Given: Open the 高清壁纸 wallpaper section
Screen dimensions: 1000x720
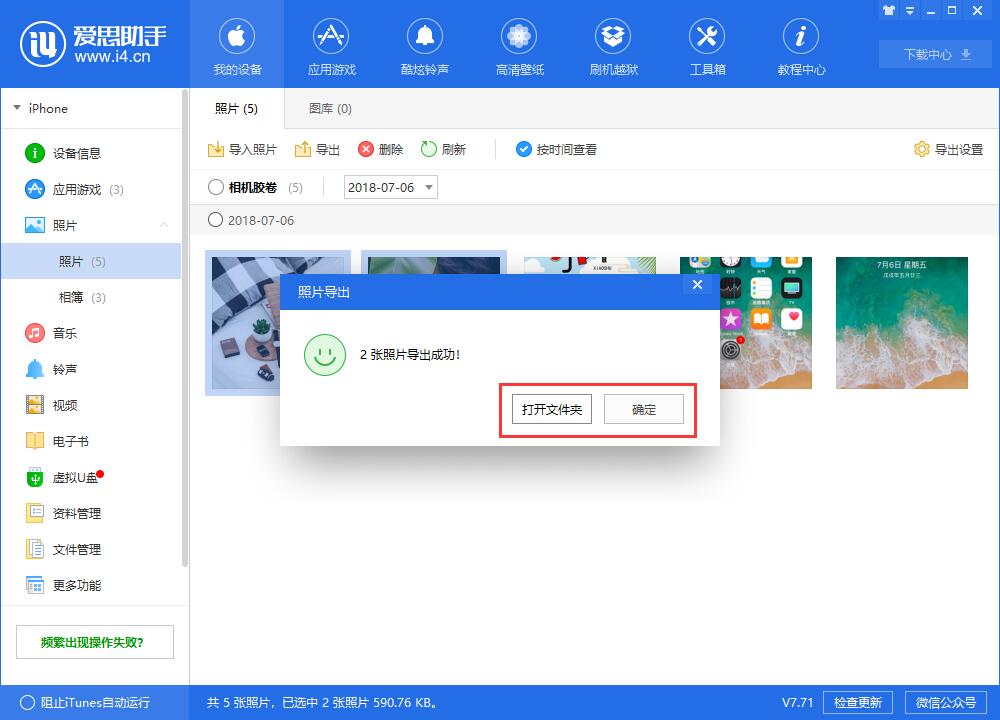Looking at the screenshot, I should 519,45.
